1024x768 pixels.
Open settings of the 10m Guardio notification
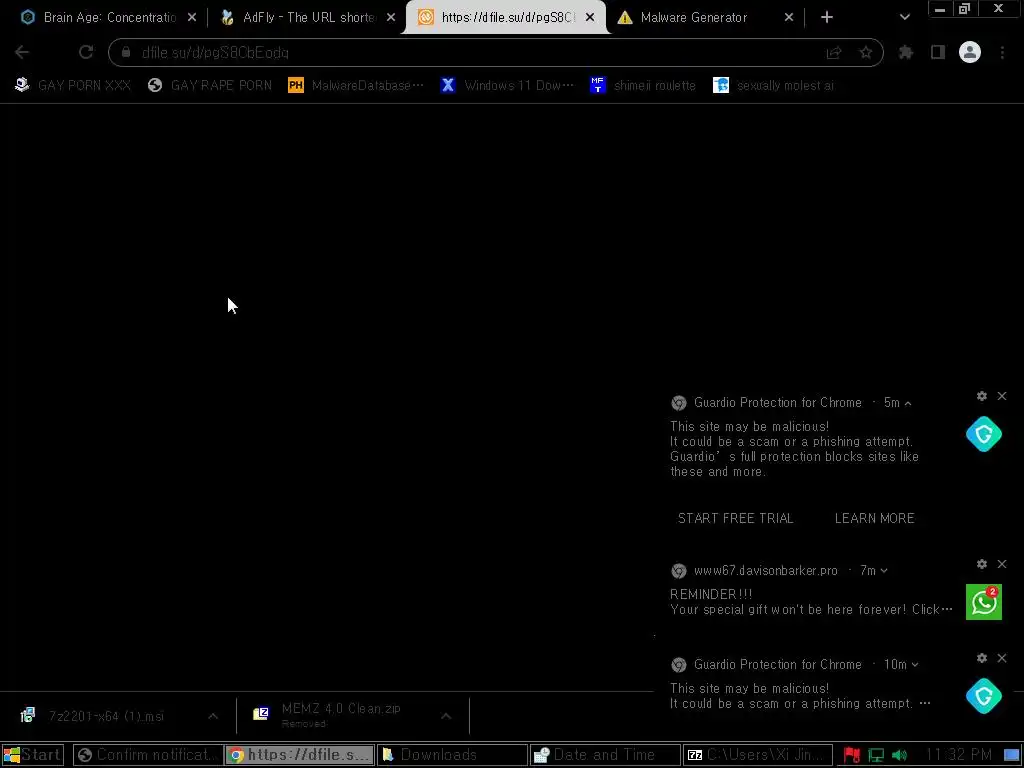pyautogui.click(x=982, y=658)
